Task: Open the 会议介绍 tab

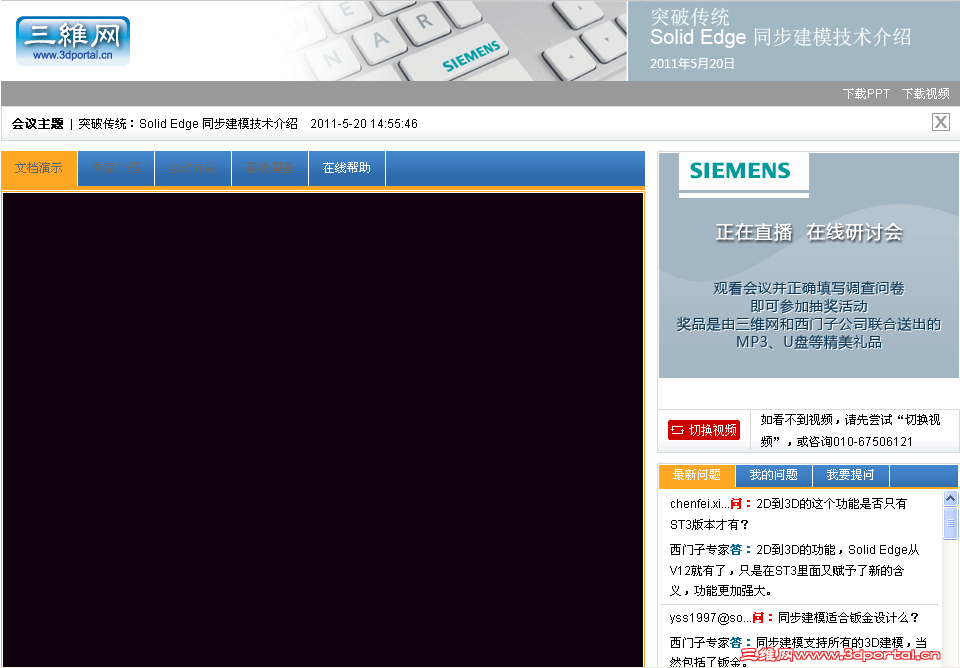Action: click(193, 168)
